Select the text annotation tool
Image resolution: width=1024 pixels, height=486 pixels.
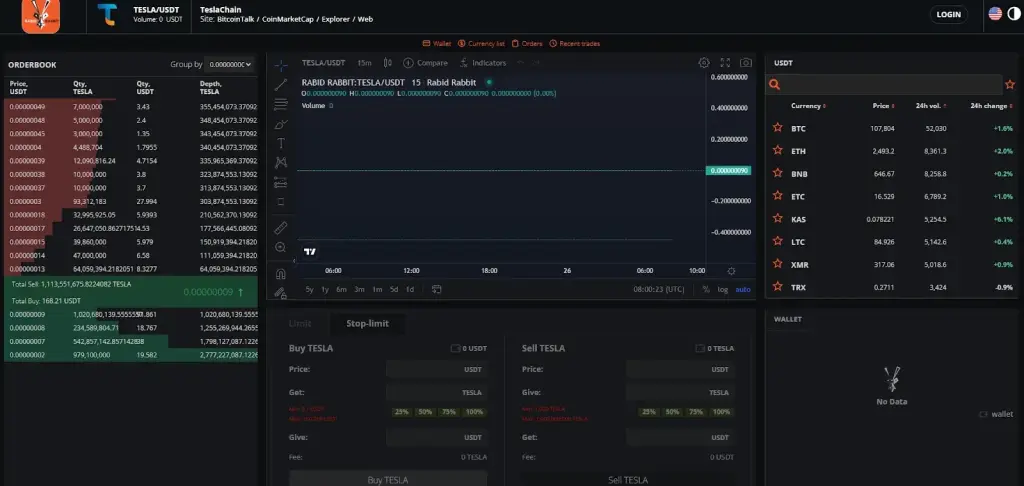tap(281, 143)
